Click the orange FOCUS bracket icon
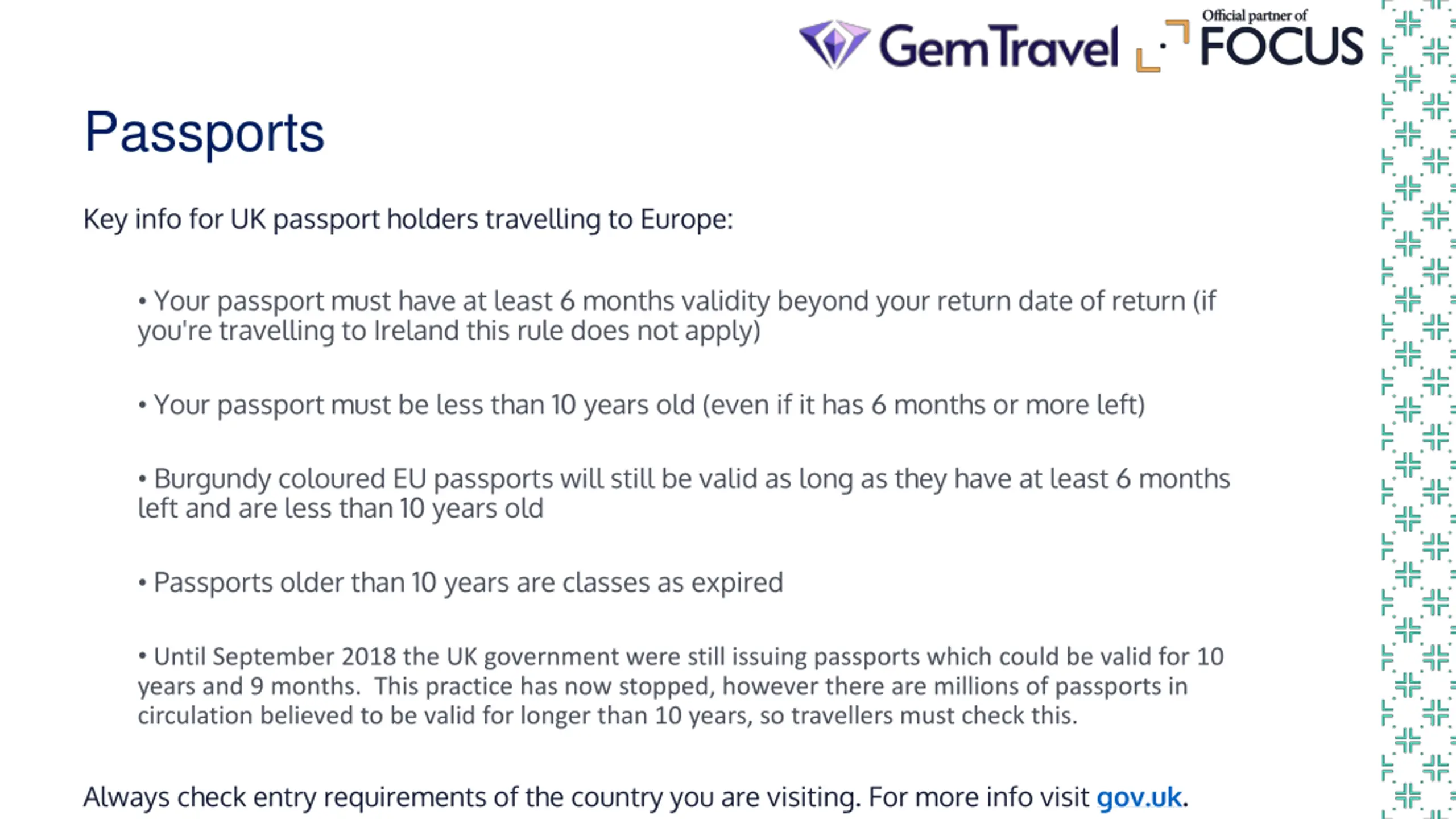 pos(1163,45)
